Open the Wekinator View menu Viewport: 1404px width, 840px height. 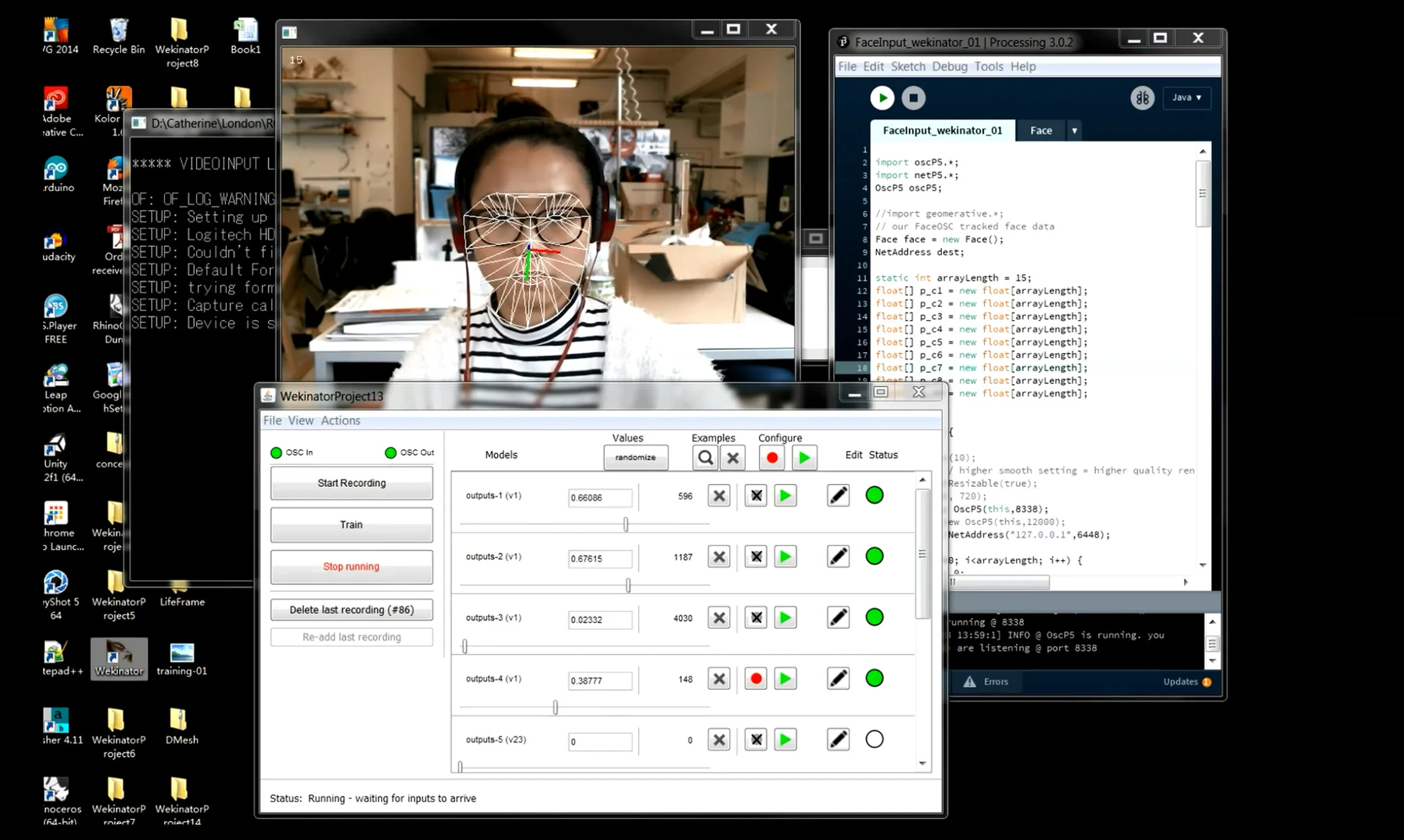point(300,421)
